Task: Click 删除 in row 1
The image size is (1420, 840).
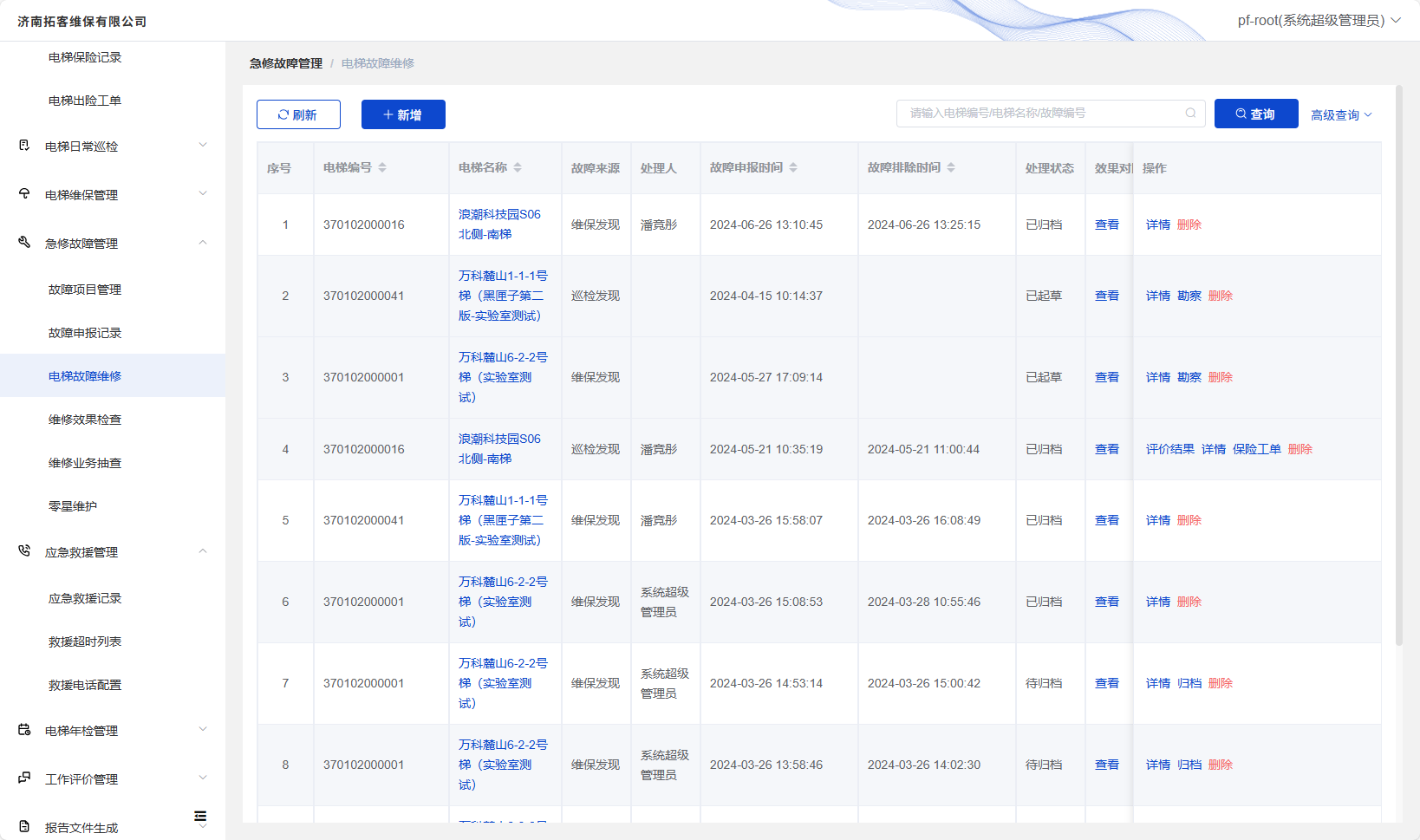Action: coord(1189,225)
